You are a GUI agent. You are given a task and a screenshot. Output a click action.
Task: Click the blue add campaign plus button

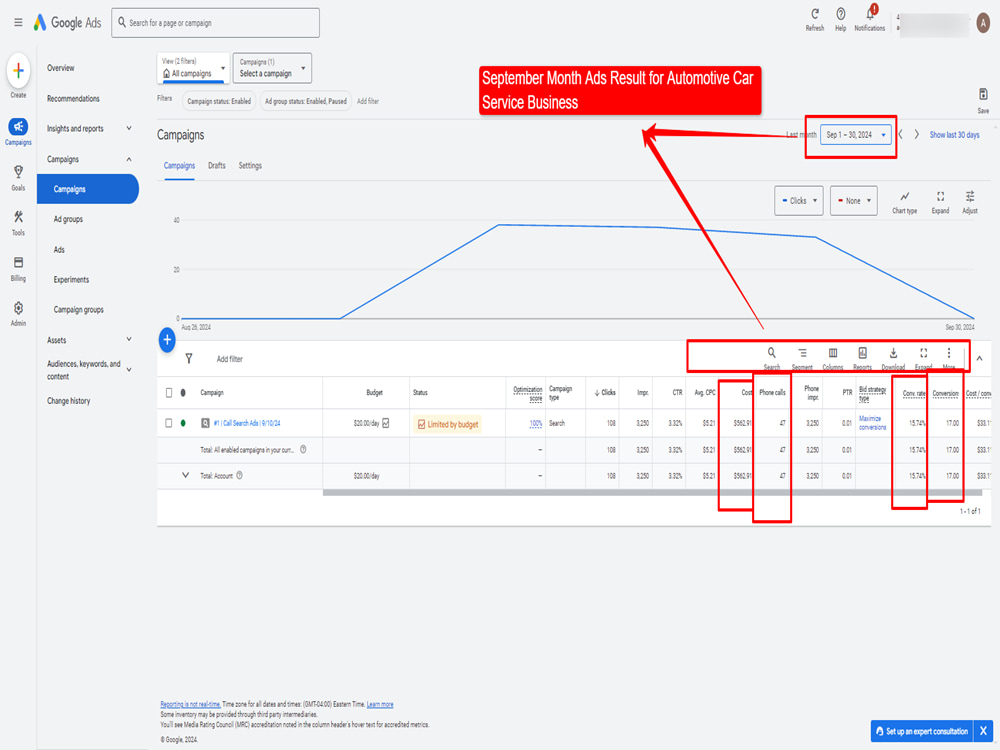click(167, 340)
